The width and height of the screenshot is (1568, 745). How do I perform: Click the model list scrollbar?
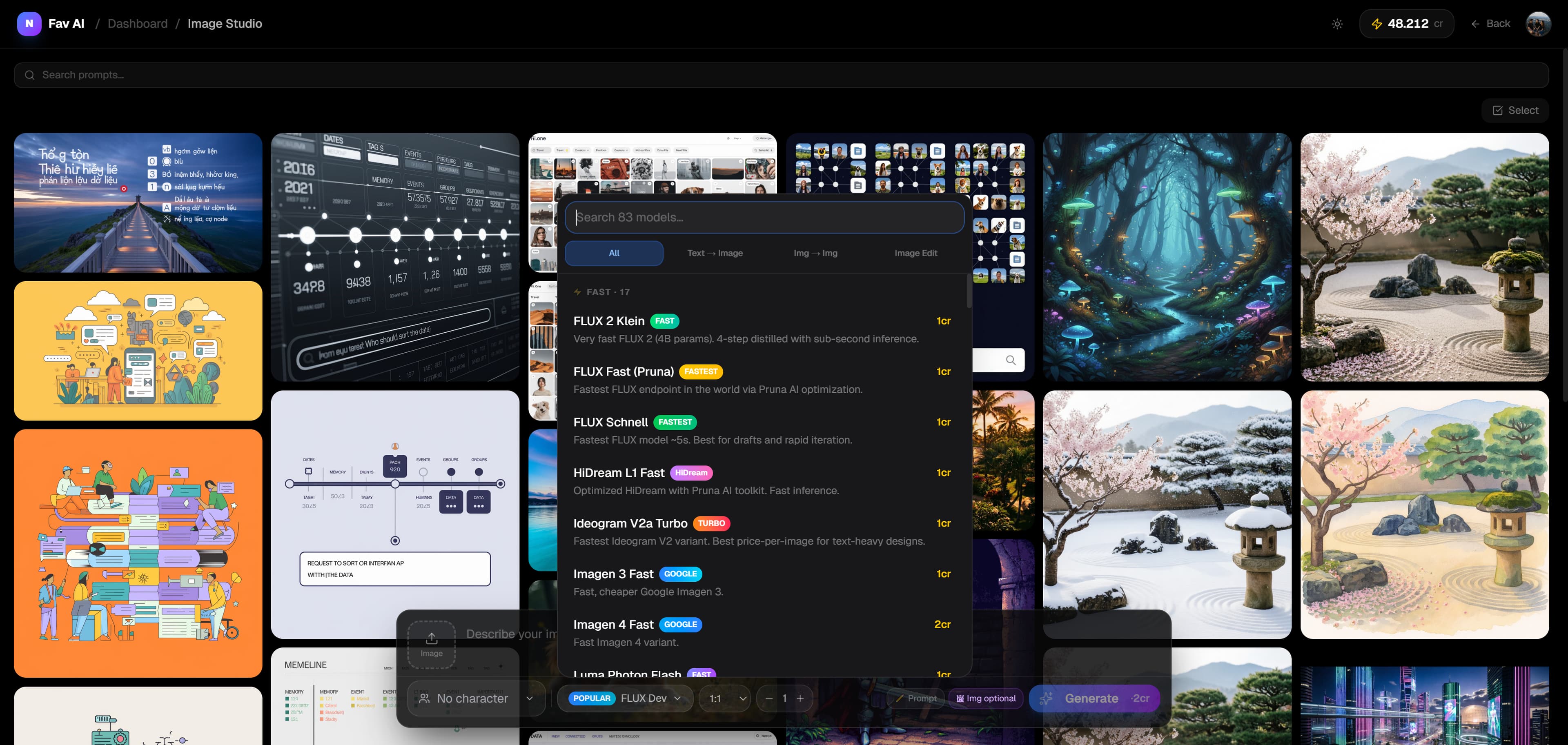click(x=969, y=291)
